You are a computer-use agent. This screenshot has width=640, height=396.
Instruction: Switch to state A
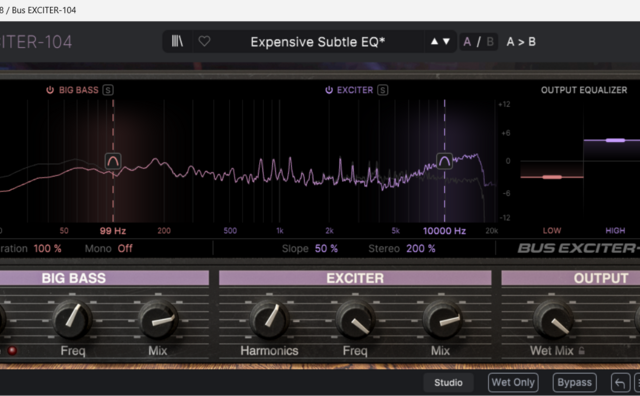[467, 42]
